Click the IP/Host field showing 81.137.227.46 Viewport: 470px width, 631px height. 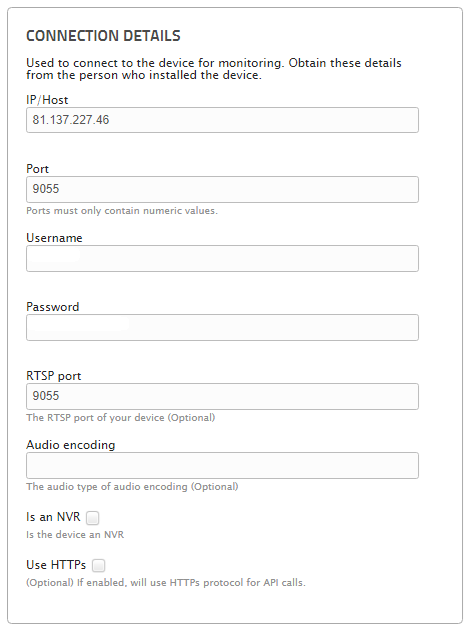[x=222, y=120]
